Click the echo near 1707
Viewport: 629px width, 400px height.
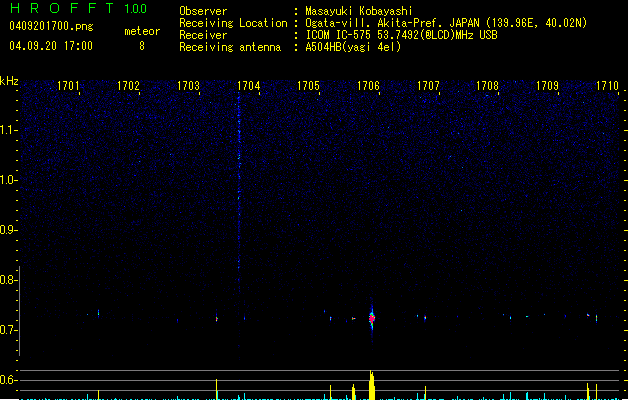[425, 318]
